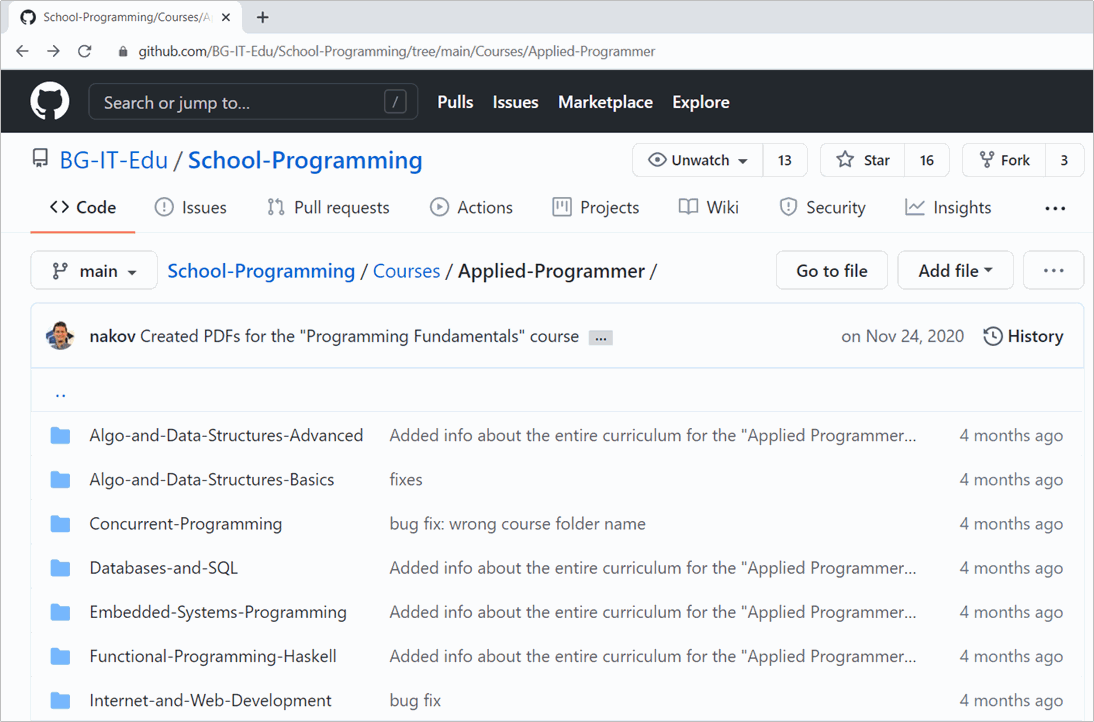This screenshot has height=722, width=1094.
Task: Open a new browser tab with the plus icon
Action: pyautogui.click(x=263, y=17)
